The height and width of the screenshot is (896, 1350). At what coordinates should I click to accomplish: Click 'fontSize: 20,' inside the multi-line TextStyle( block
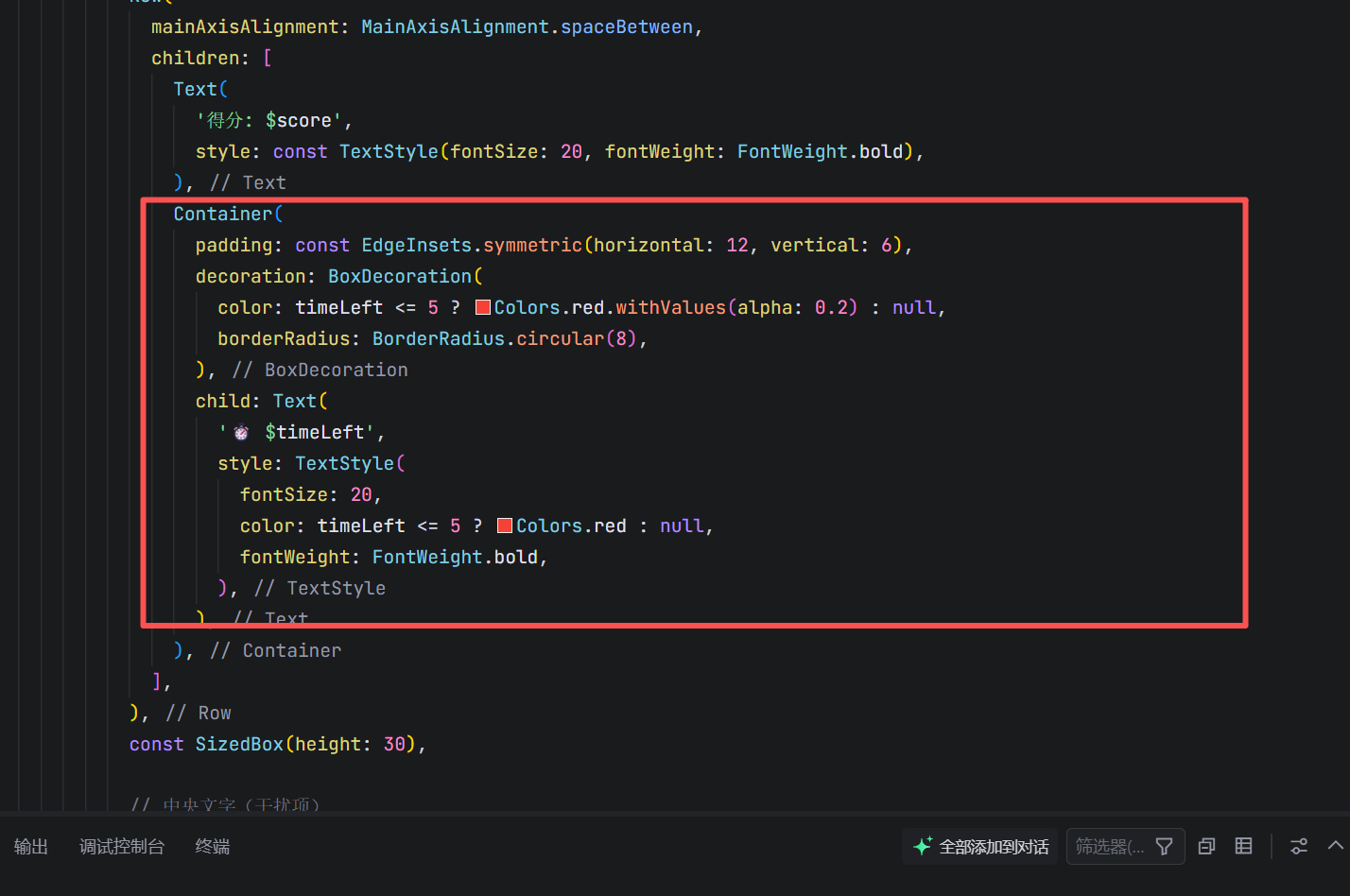click(311, 494)
